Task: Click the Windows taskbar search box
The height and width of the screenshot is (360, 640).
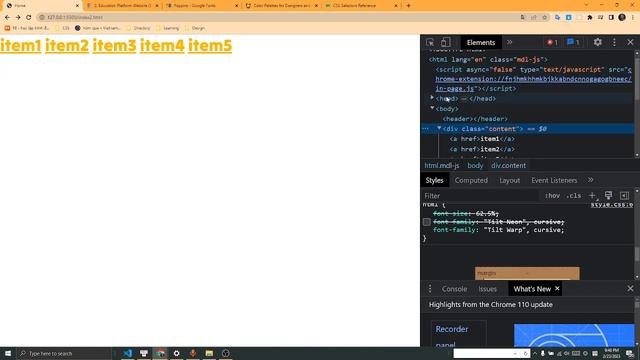Action: click(x=64, y=353)
